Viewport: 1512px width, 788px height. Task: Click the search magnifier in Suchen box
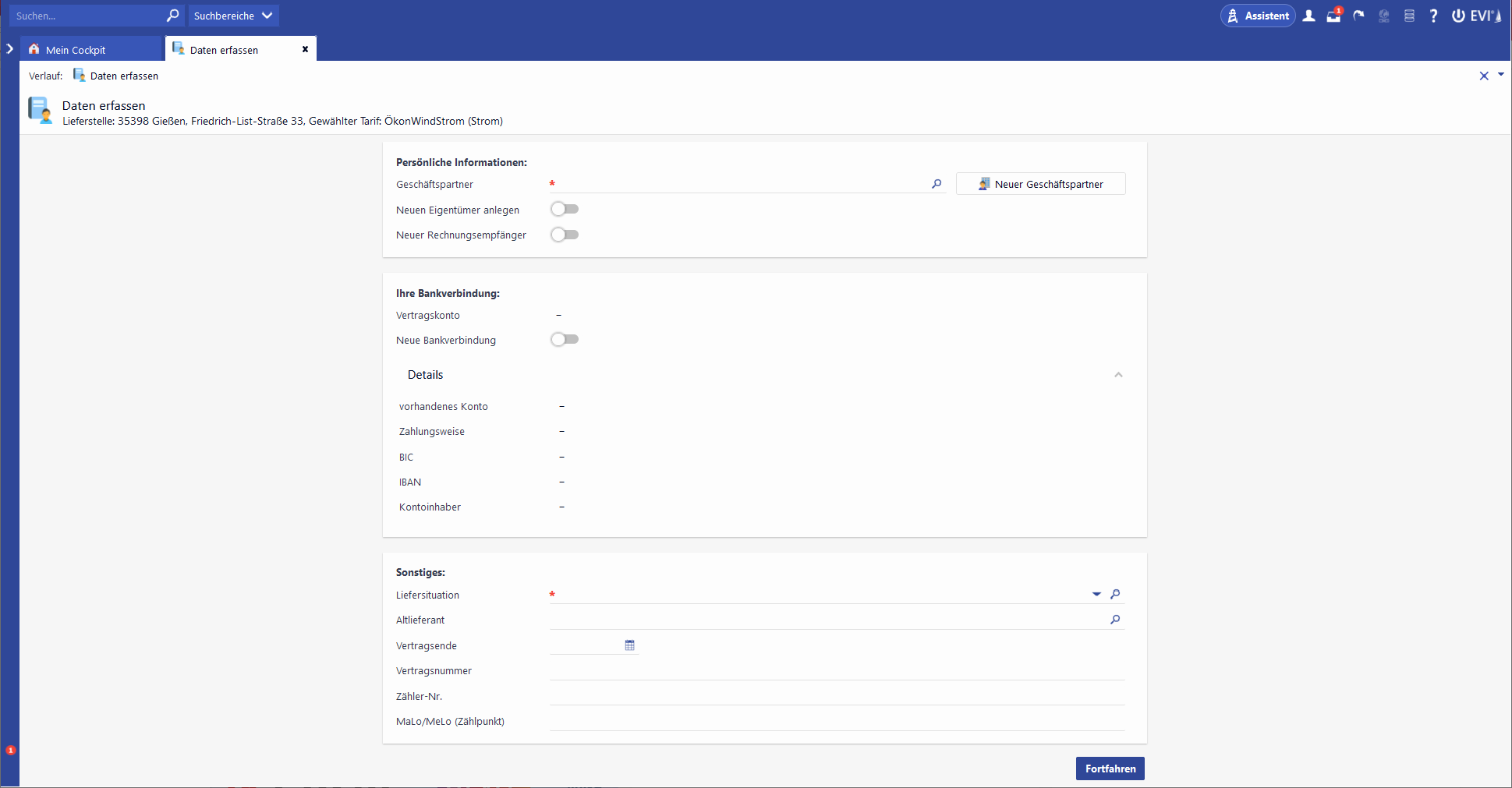(x=172, y=16)
